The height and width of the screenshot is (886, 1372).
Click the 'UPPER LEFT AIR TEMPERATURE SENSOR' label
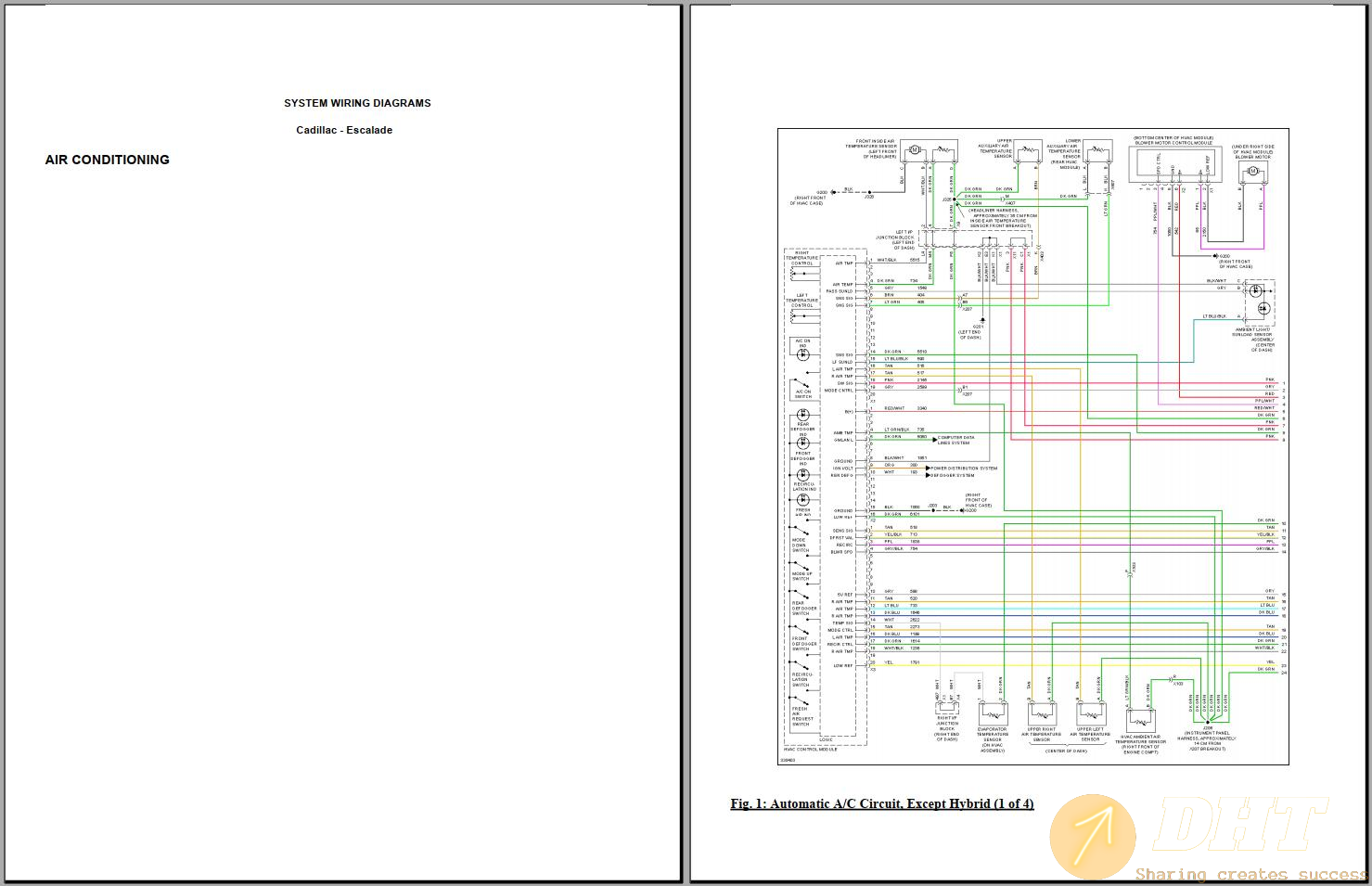[x=1091, y=735]
